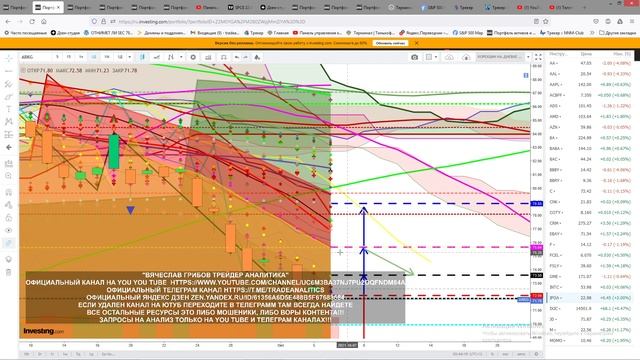Open the compare symbols icon
Screen dimensions: 640x360
coord(157,57)
